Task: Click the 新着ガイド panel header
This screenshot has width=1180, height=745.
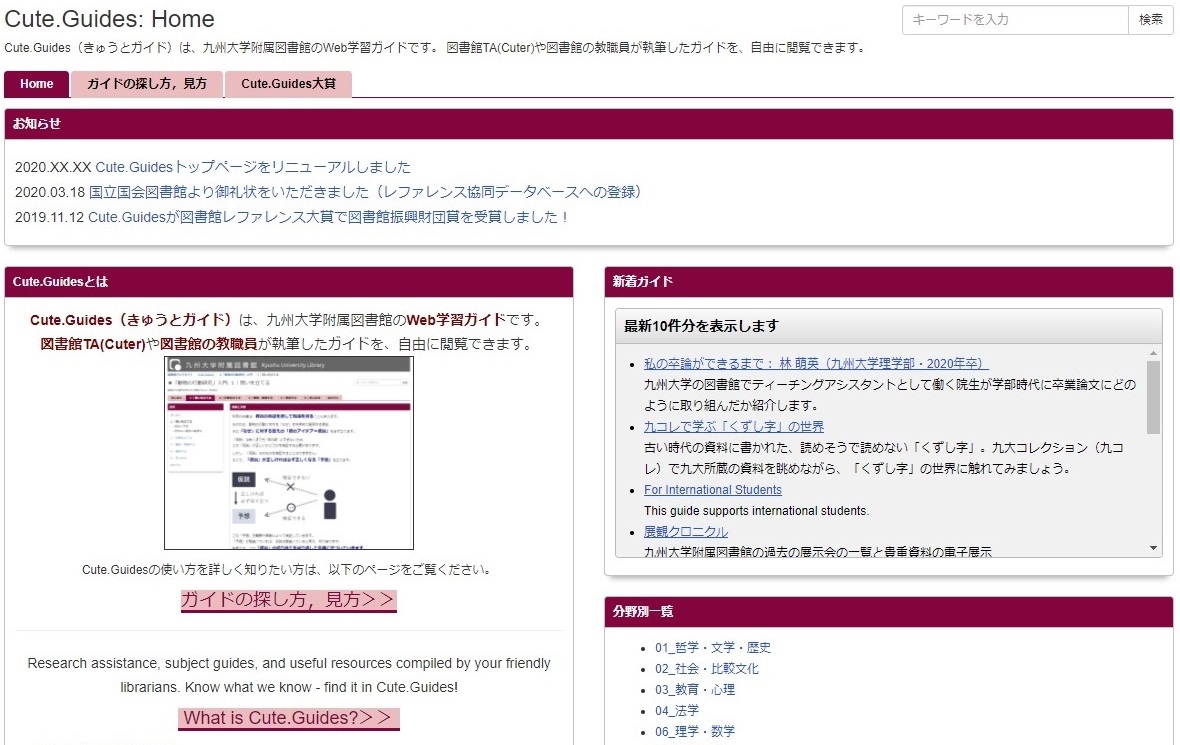Action: (x=889, y=282)
